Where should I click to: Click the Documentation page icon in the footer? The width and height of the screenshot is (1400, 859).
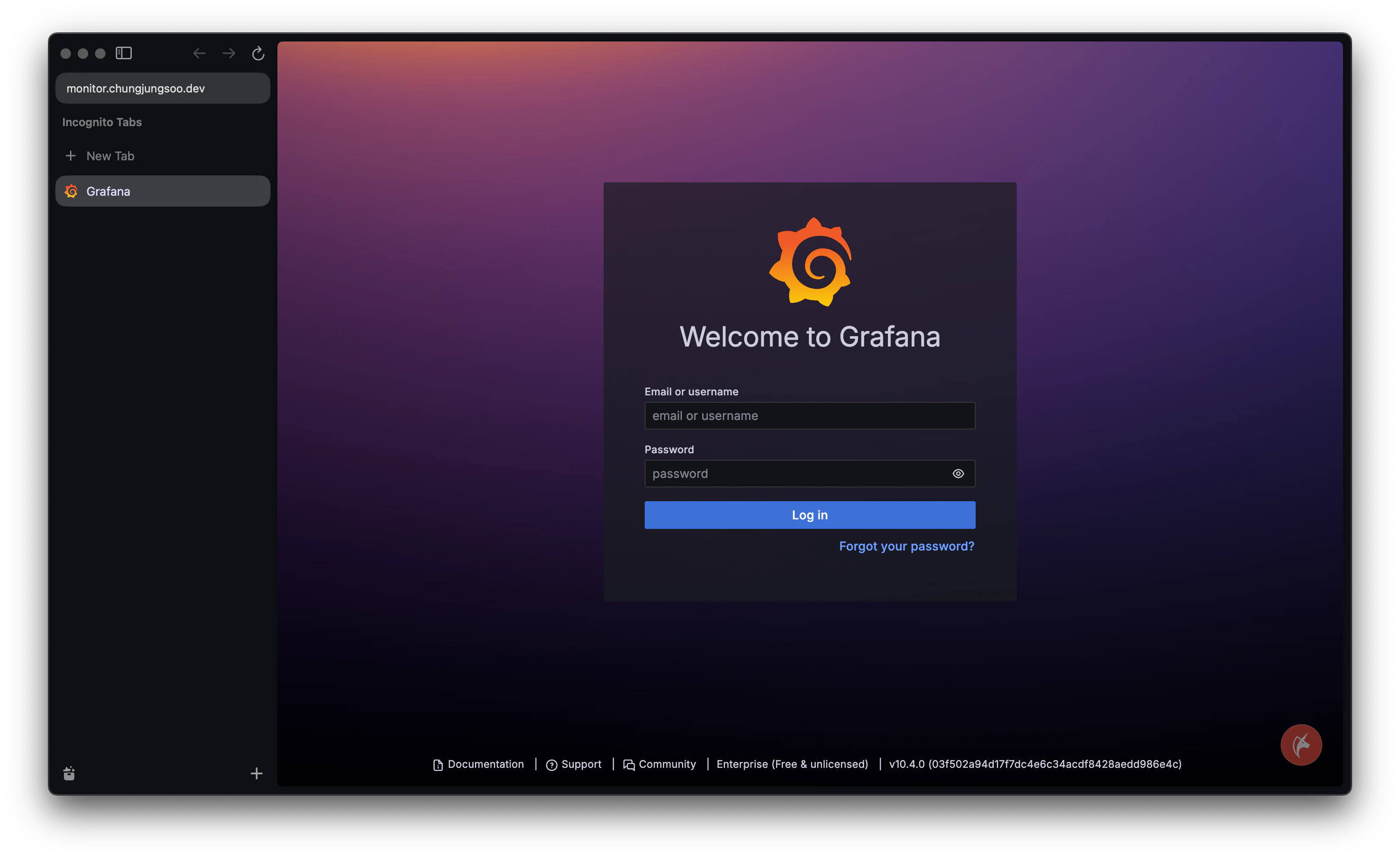point(437,765)
